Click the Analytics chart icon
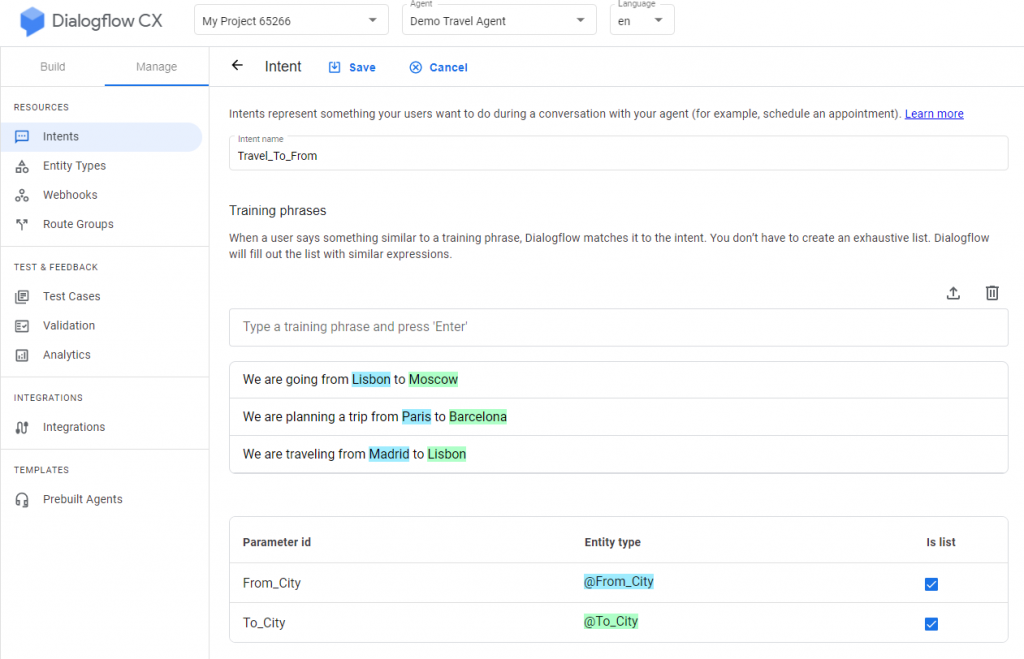The image size is (1024, 659). [22, 355]
